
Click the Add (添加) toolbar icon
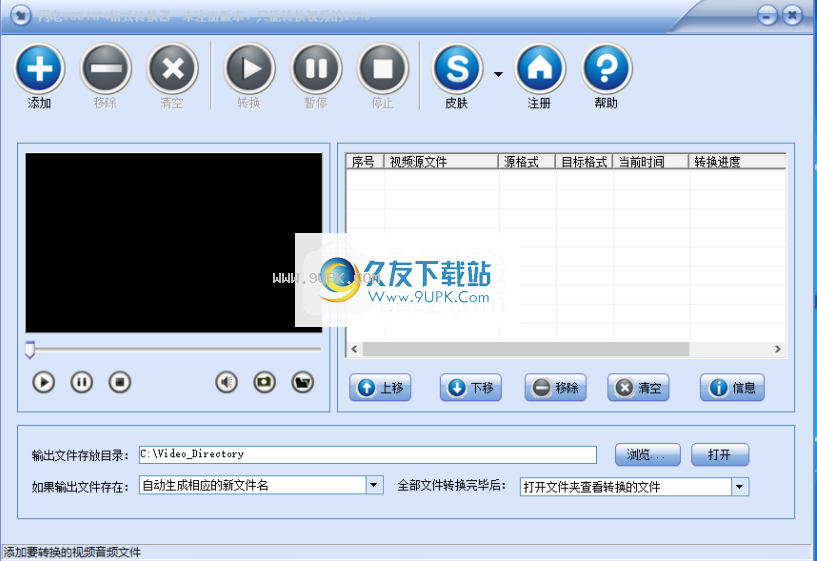click(x=40, y=69)
